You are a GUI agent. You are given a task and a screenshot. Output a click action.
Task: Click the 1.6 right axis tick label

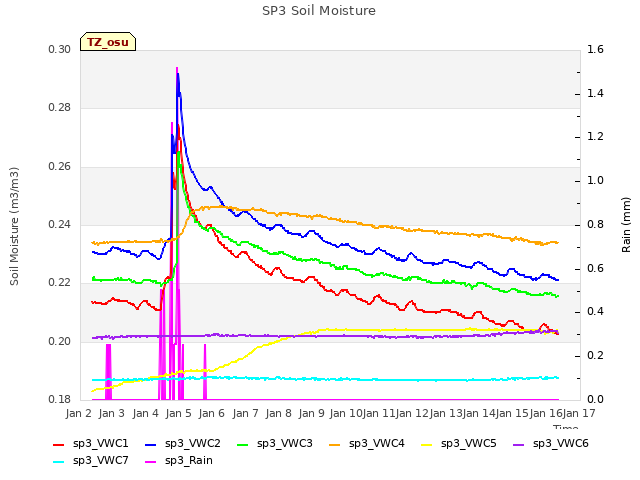(595, 50)
